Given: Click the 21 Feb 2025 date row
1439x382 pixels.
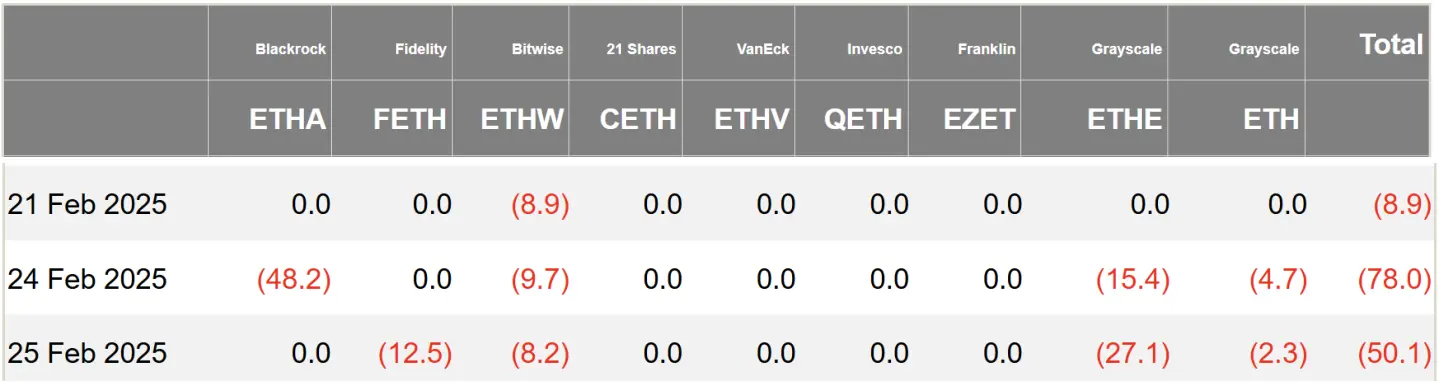Looking at the screenshot, I should pos(719,205).
